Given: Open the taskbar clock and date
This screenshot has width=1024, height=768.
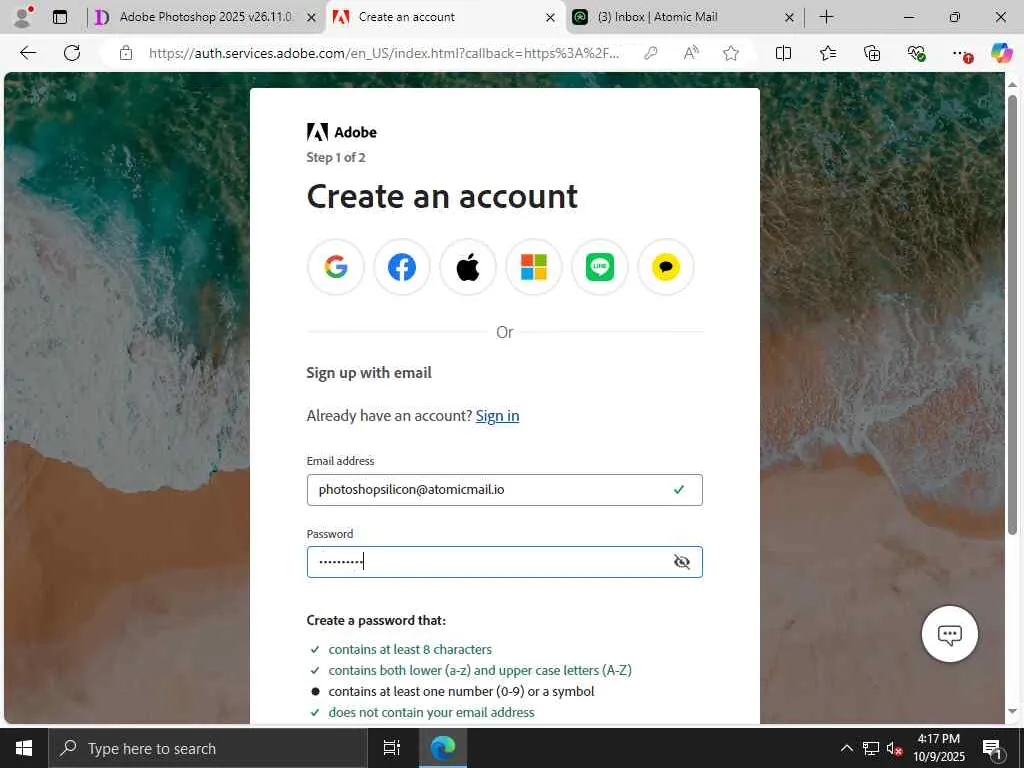Looking at the screenshot, I should (x=939, y=748).
